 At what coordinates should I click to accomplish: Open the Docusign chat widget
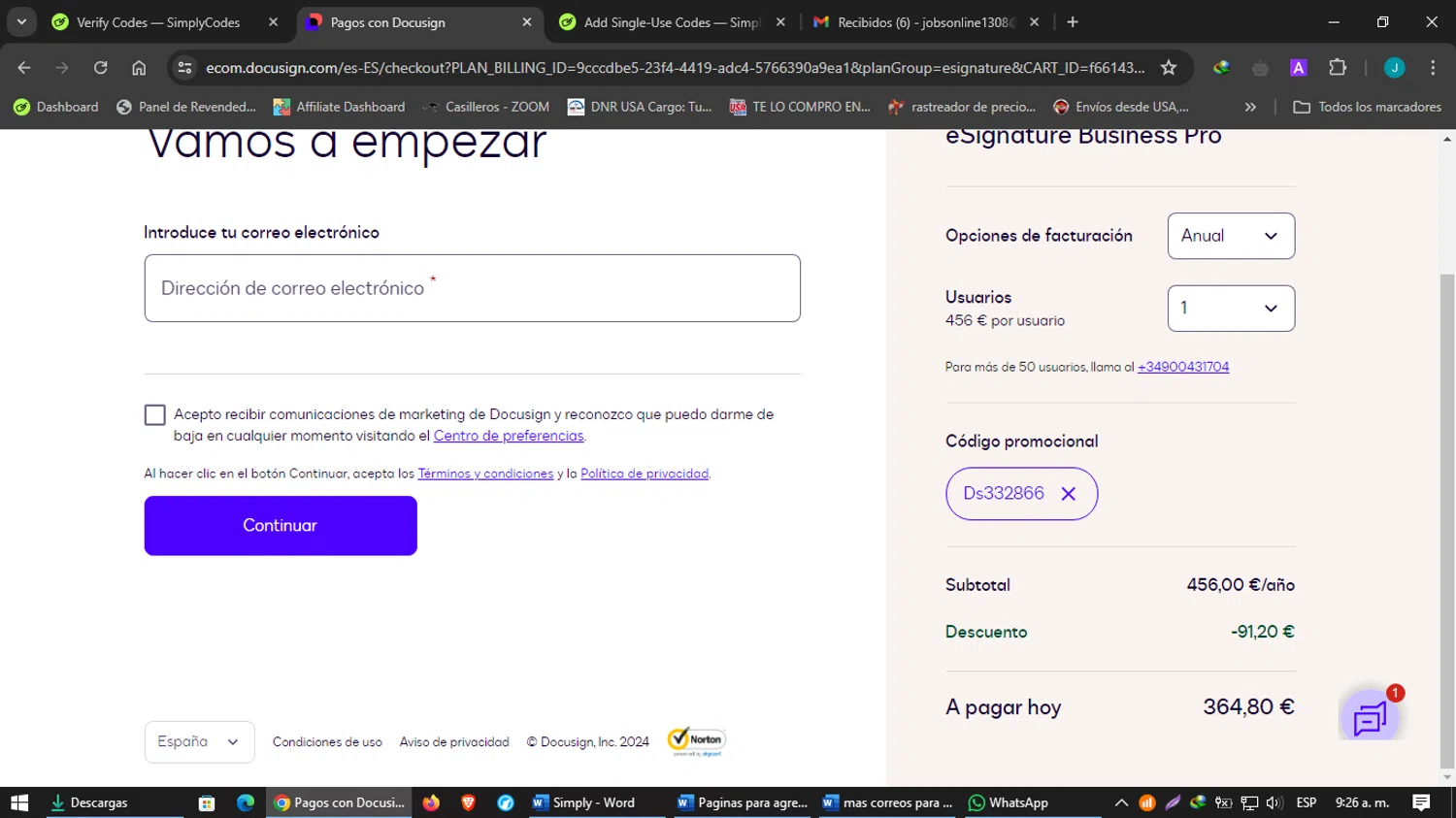point(1370,718)
